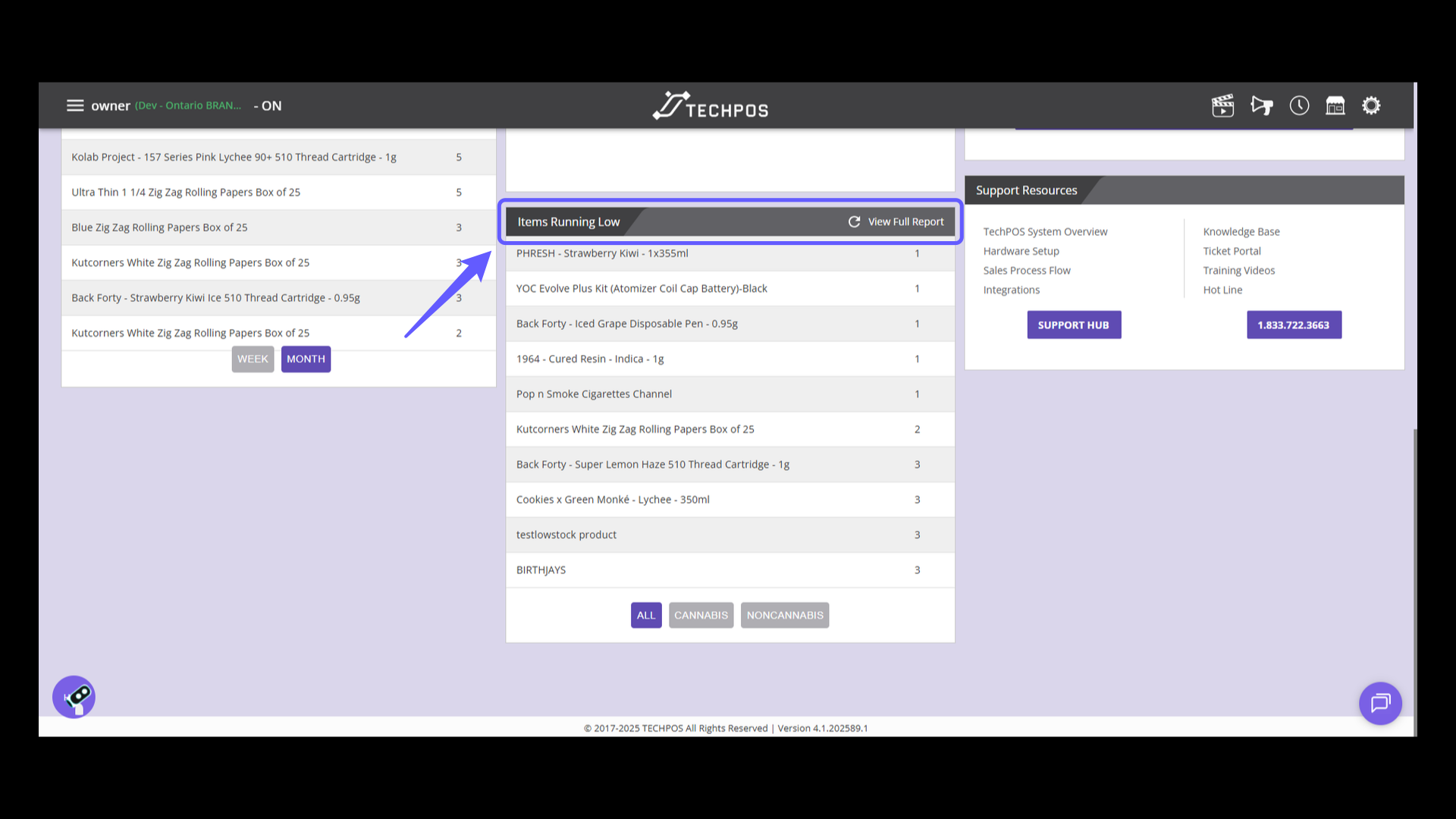Open the clock icon in header
This screenshot has height=819, width=1456.
(x=1299, y=105)
